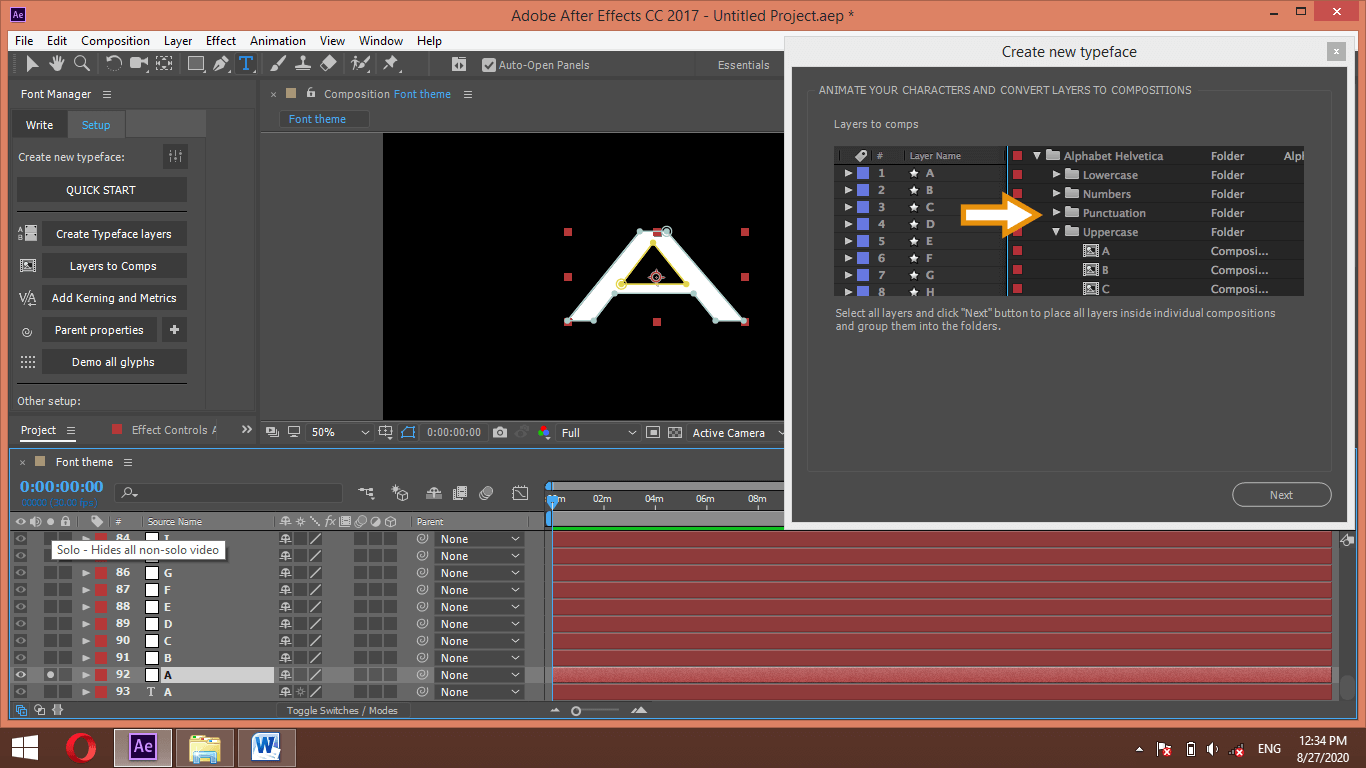This screenshot has width=1366, height=768.
Task: Activate the Selection tool
Action: (33, 63)
